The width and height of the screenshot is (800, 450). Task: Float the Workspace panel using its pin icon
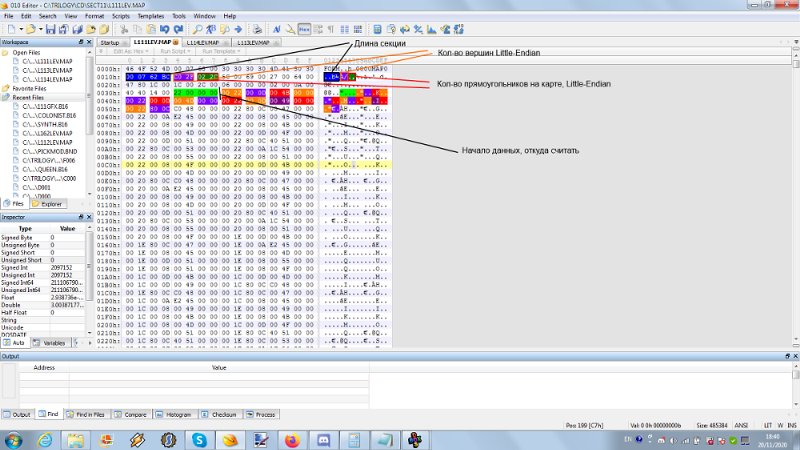(81, 42)
